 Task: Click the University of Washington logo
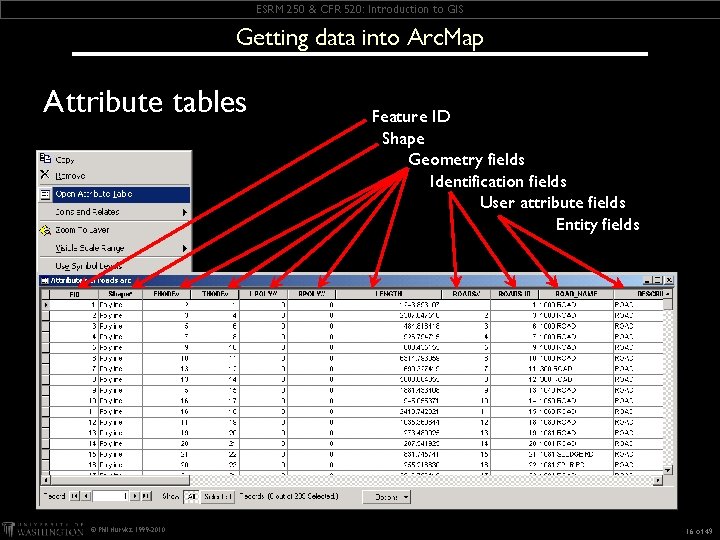tap(42, 529)
